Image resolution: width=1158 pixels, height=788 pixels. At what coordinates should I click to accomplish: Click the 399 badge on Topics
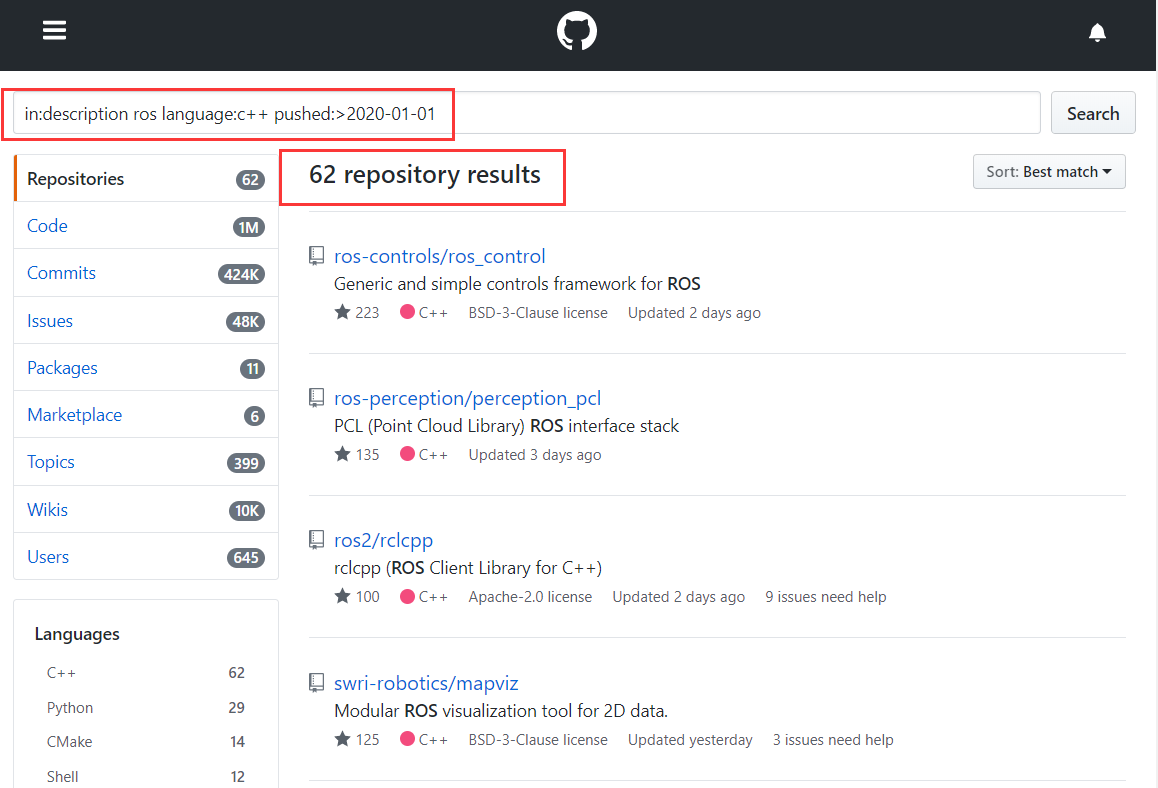pyautogui.click(x=246, y=463)
